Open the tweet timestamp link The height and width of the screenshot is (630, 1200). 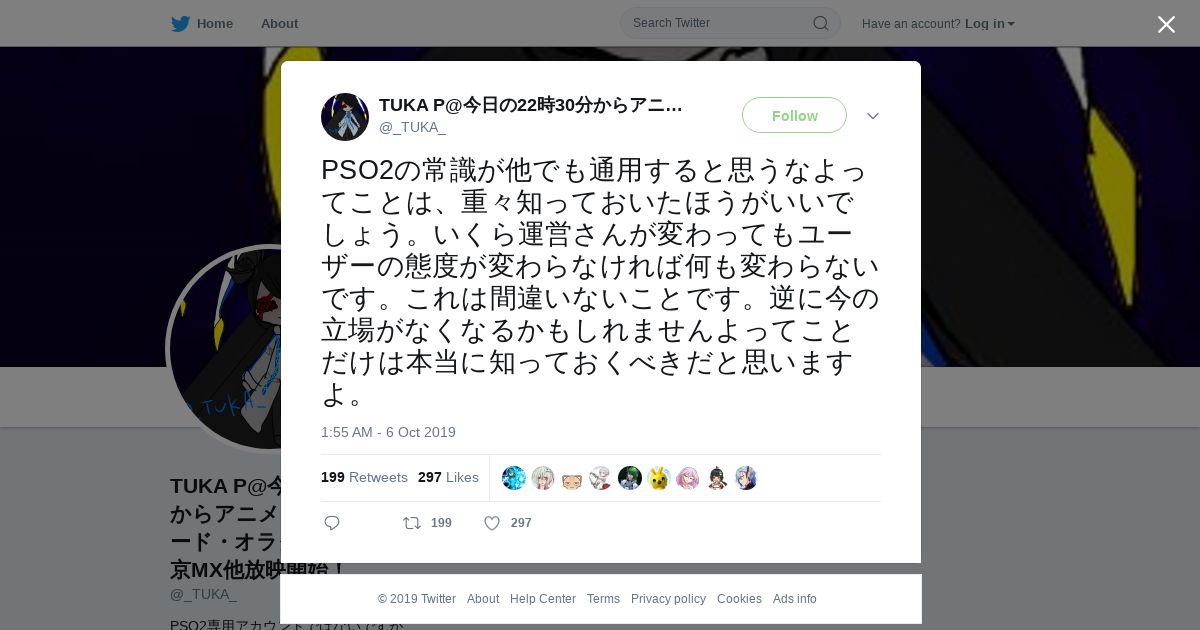[x=388, y=432]
